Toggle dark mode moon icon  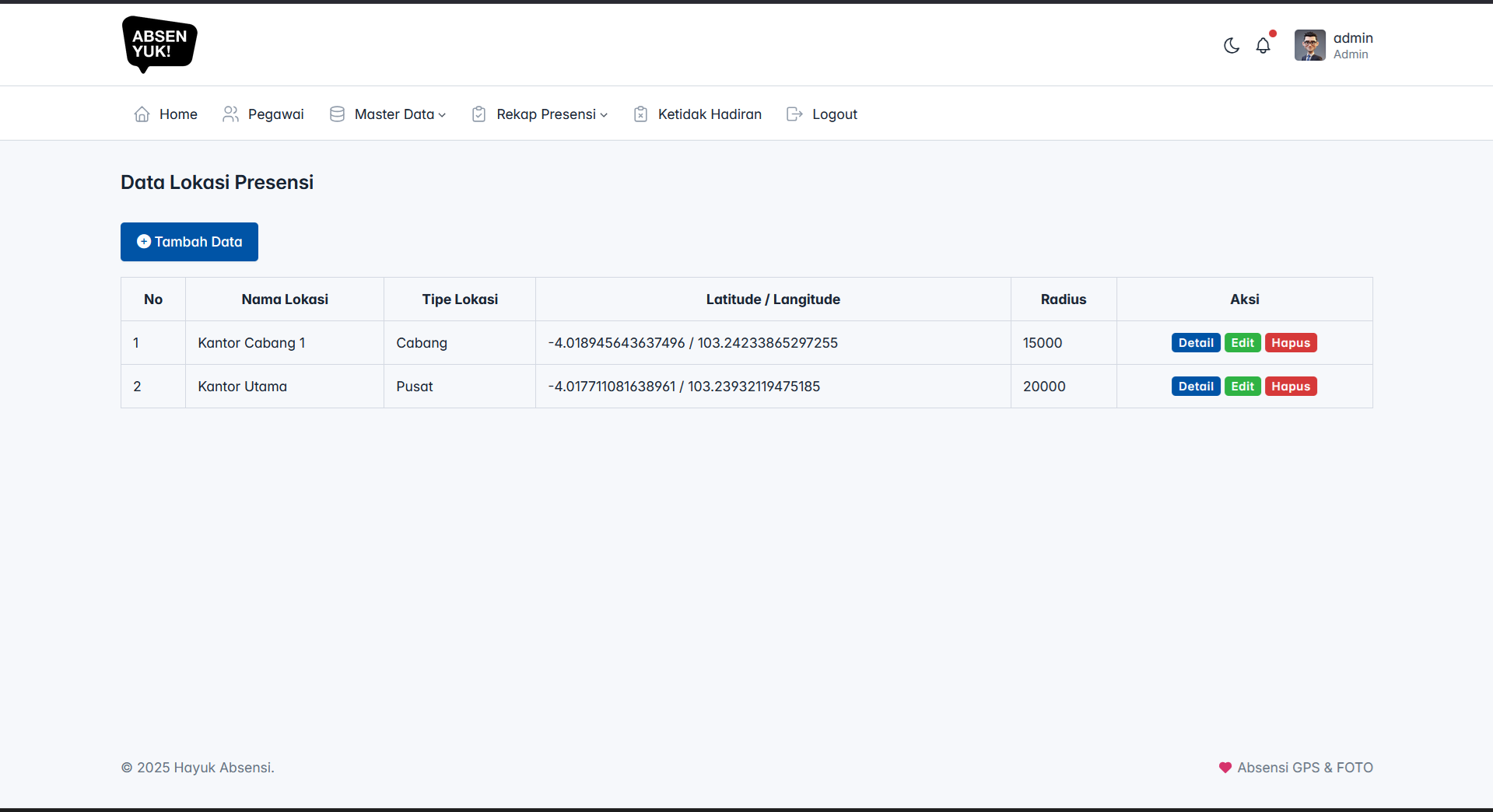click(x=1232, y=45)
